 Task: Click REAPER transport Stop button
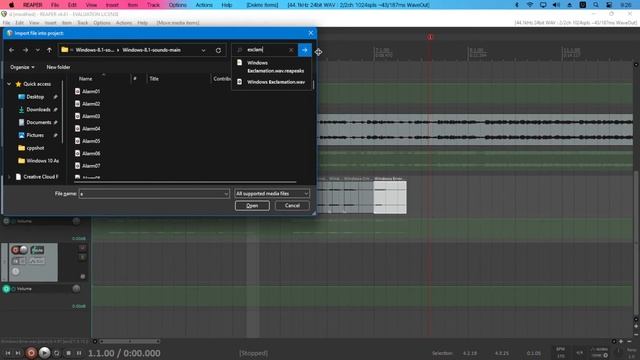68,353
